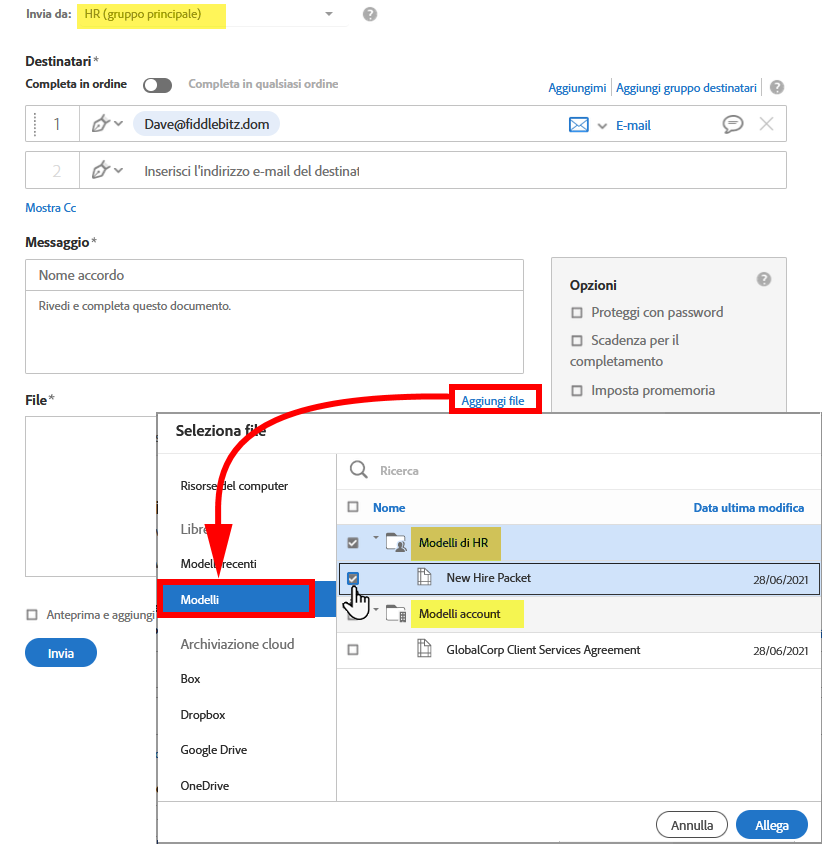Click the help icon next to Invia da
830x844 pixels.
click(370, 15)
